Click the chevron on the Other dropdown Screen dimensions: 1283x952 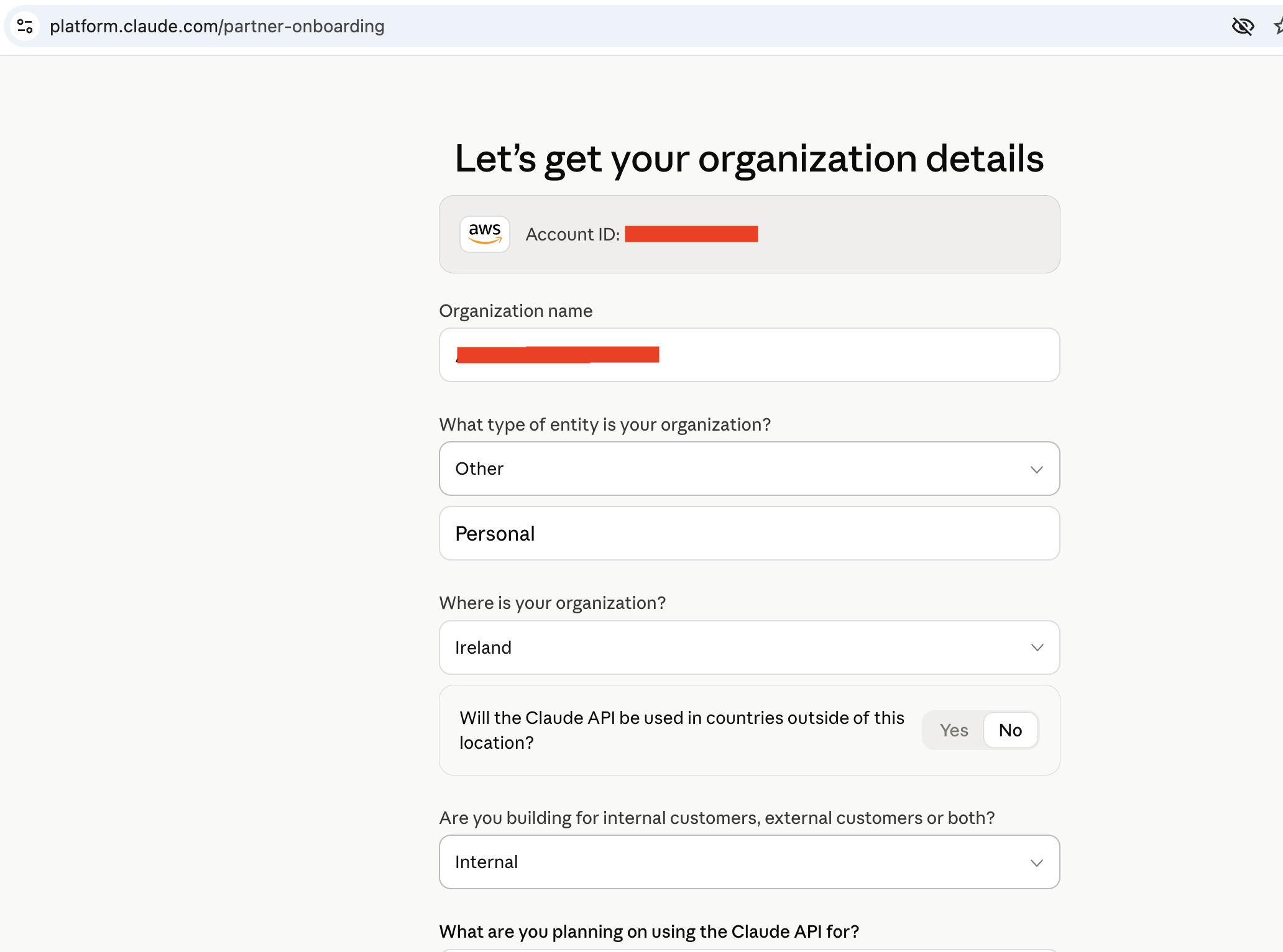(x=1036, y=469)
